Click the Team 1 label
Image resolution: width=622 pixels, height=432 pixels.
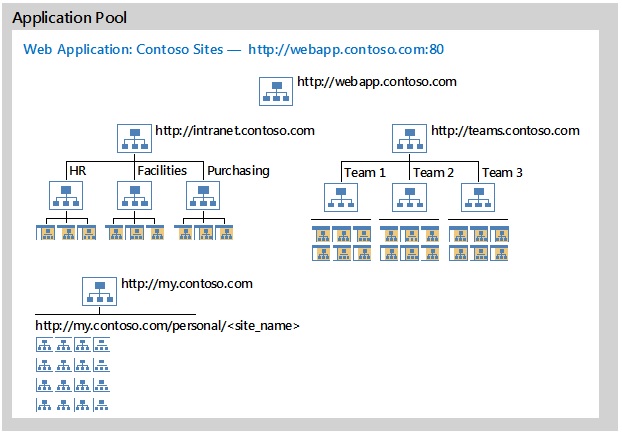pos(365,173)
